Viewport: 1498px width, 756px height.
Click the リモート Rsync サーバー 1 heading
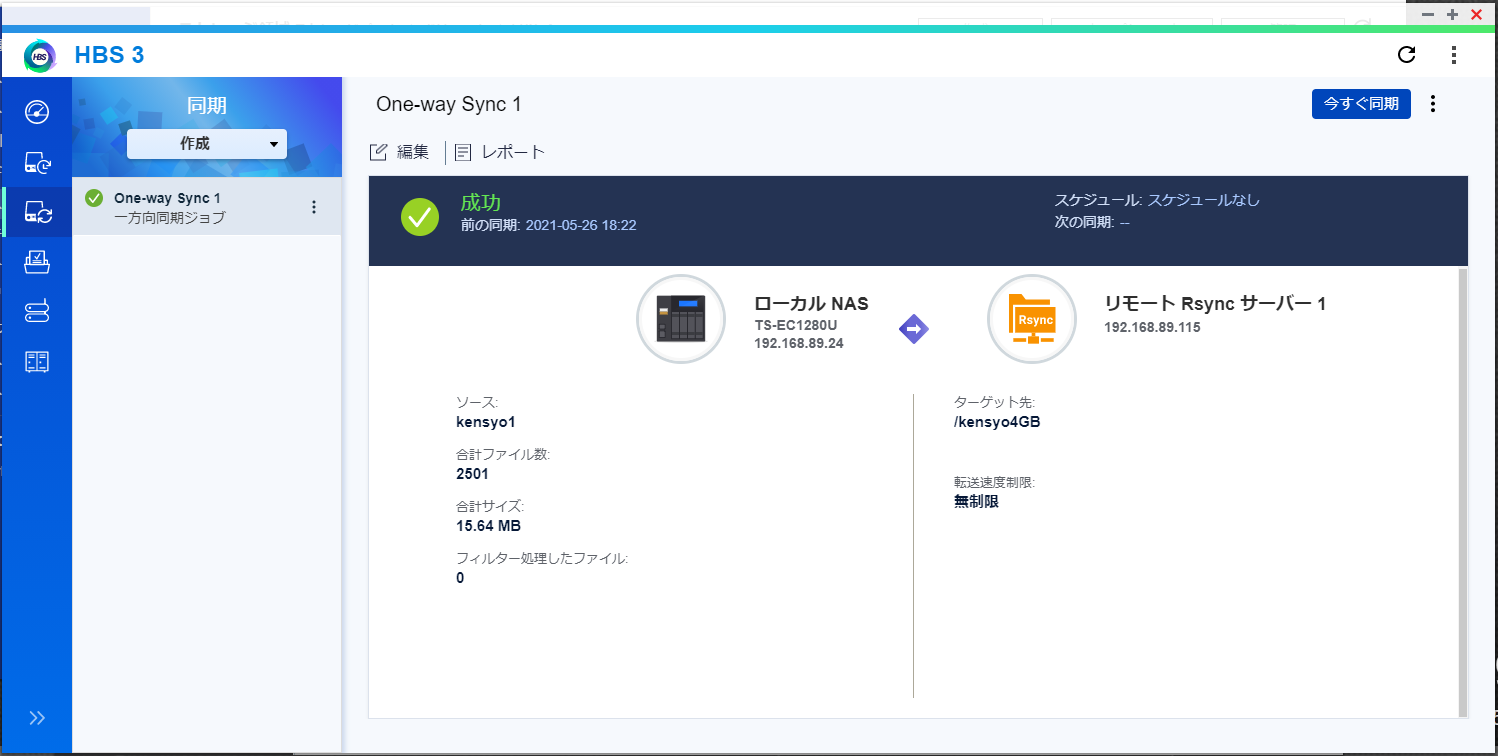click(x=1215, y=303)
